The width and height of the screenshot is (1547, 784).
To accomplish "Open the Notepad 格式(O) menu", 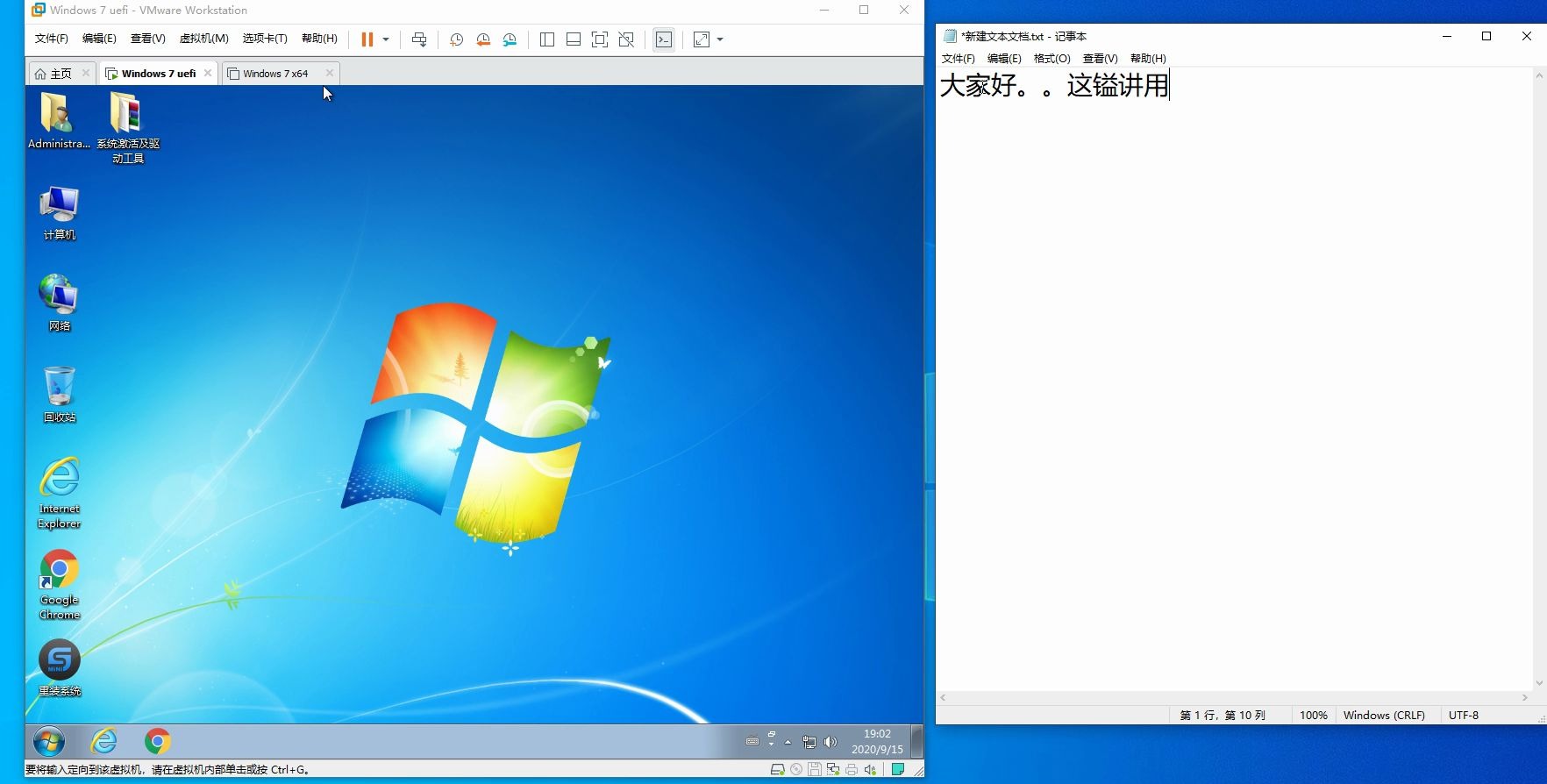I will (x=1052, y=59).
